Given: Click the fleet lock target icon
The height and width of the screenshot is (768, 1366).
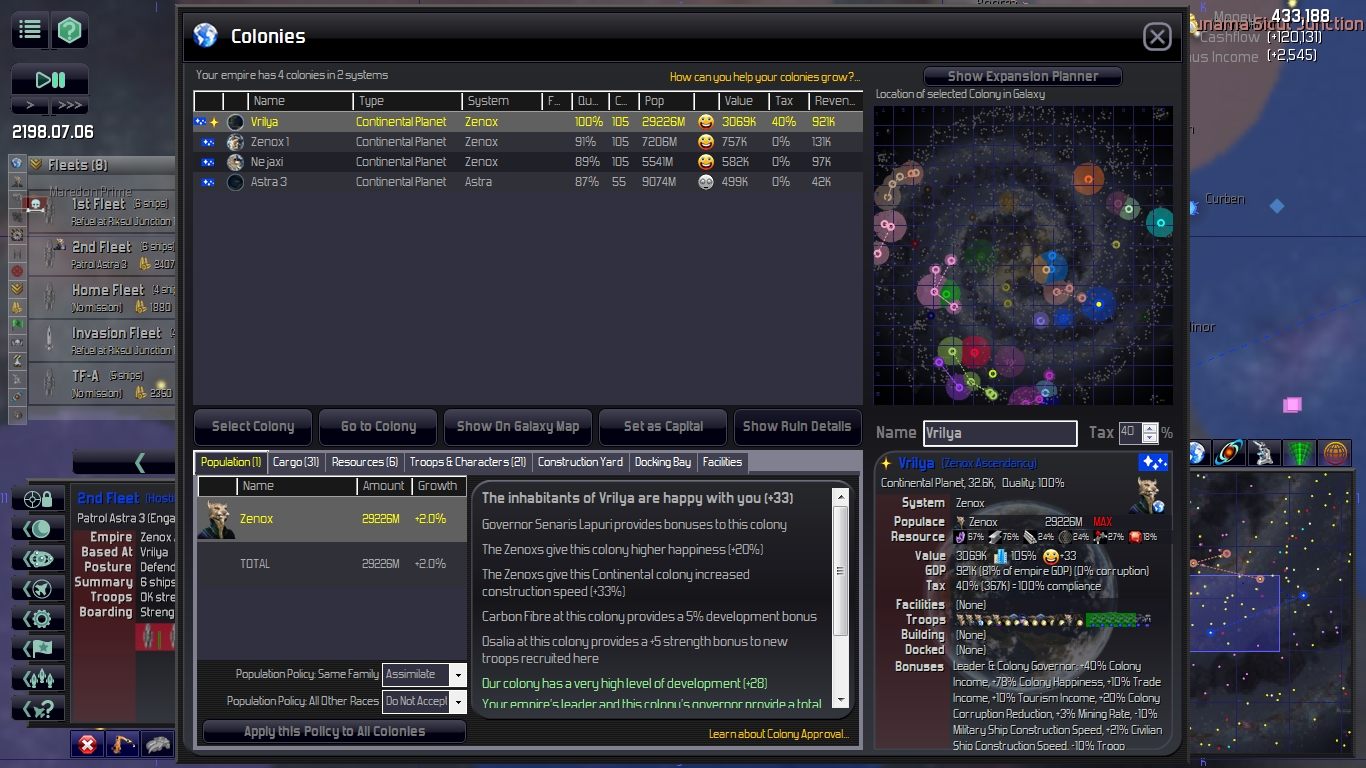Looking at the screenshot, I should click(x=38, y=499).
